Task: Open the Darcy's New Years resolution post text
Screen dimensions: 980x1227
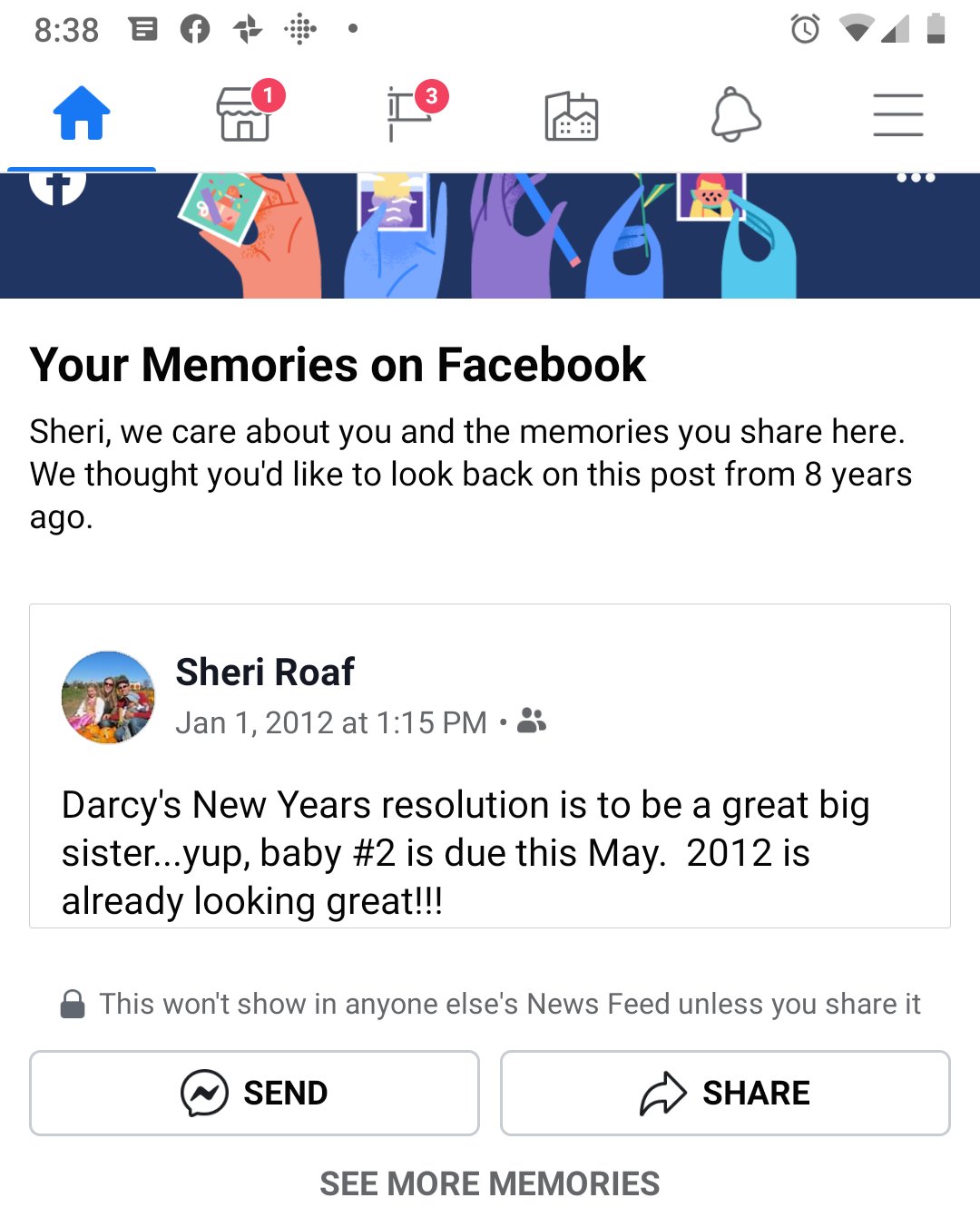Action: coord(465,852)
